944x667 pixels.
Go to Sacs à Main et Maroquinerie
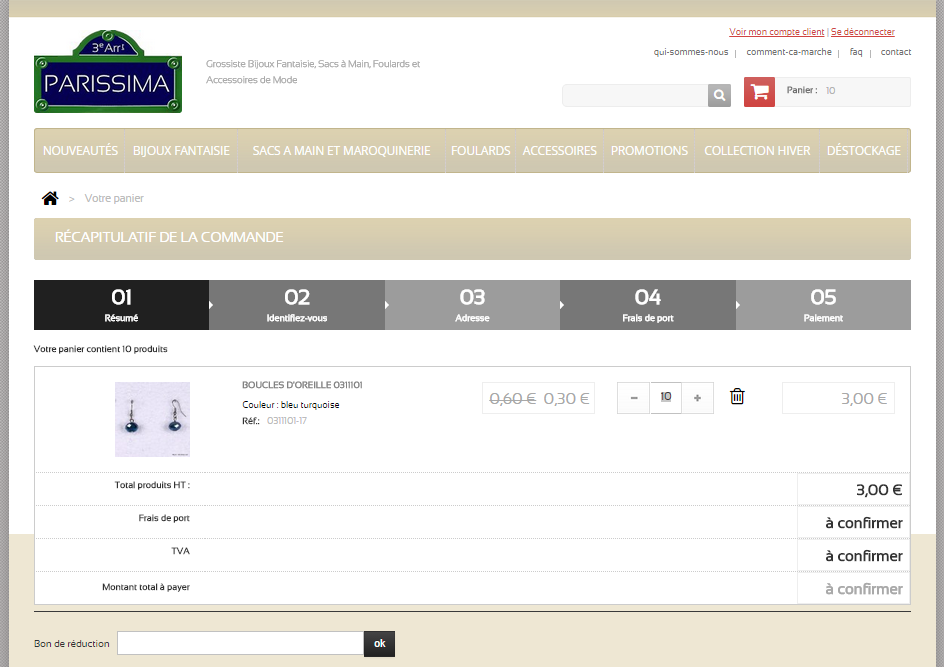341,151
